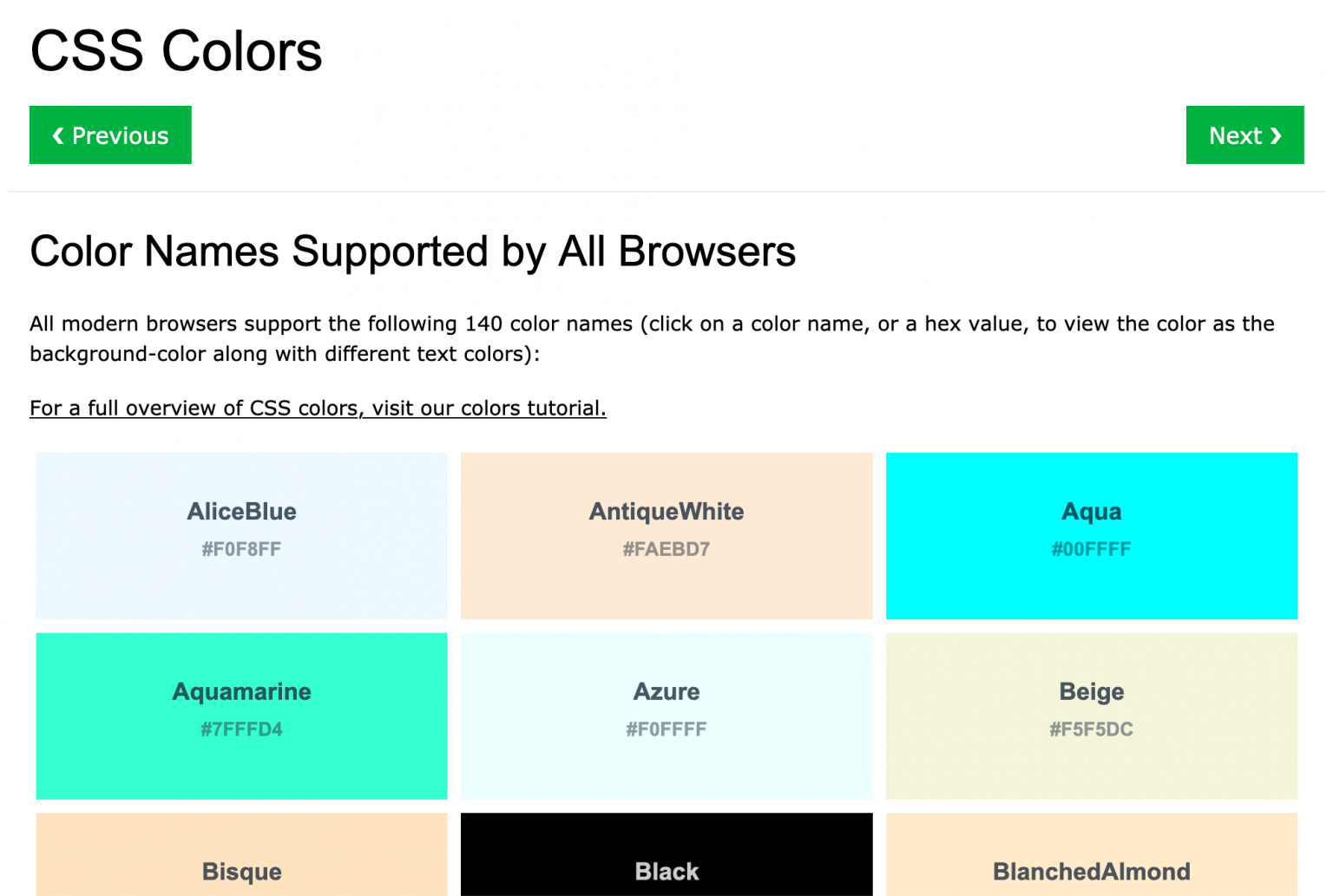The height and width of the screenshot is (896, 1333).
Task: Click the AntiqueWhite color name
Action: point(666,512)
